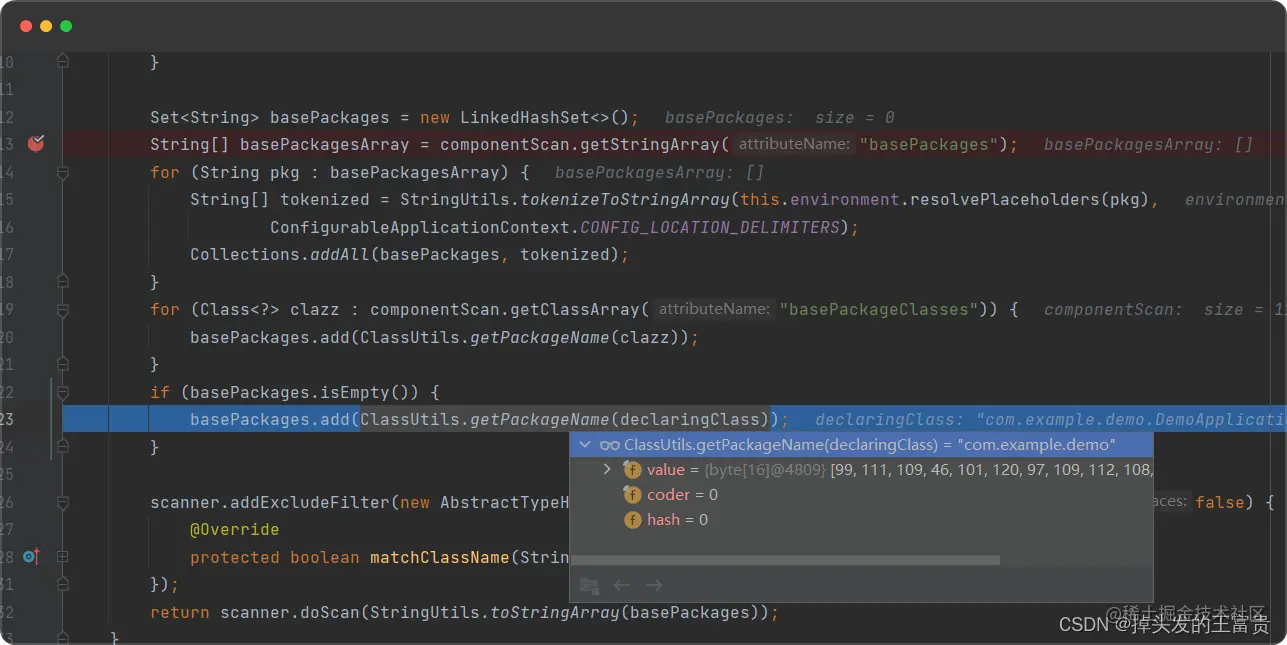
Task: Collapse the for loop over getClassArray
Action: coord(62,309)
